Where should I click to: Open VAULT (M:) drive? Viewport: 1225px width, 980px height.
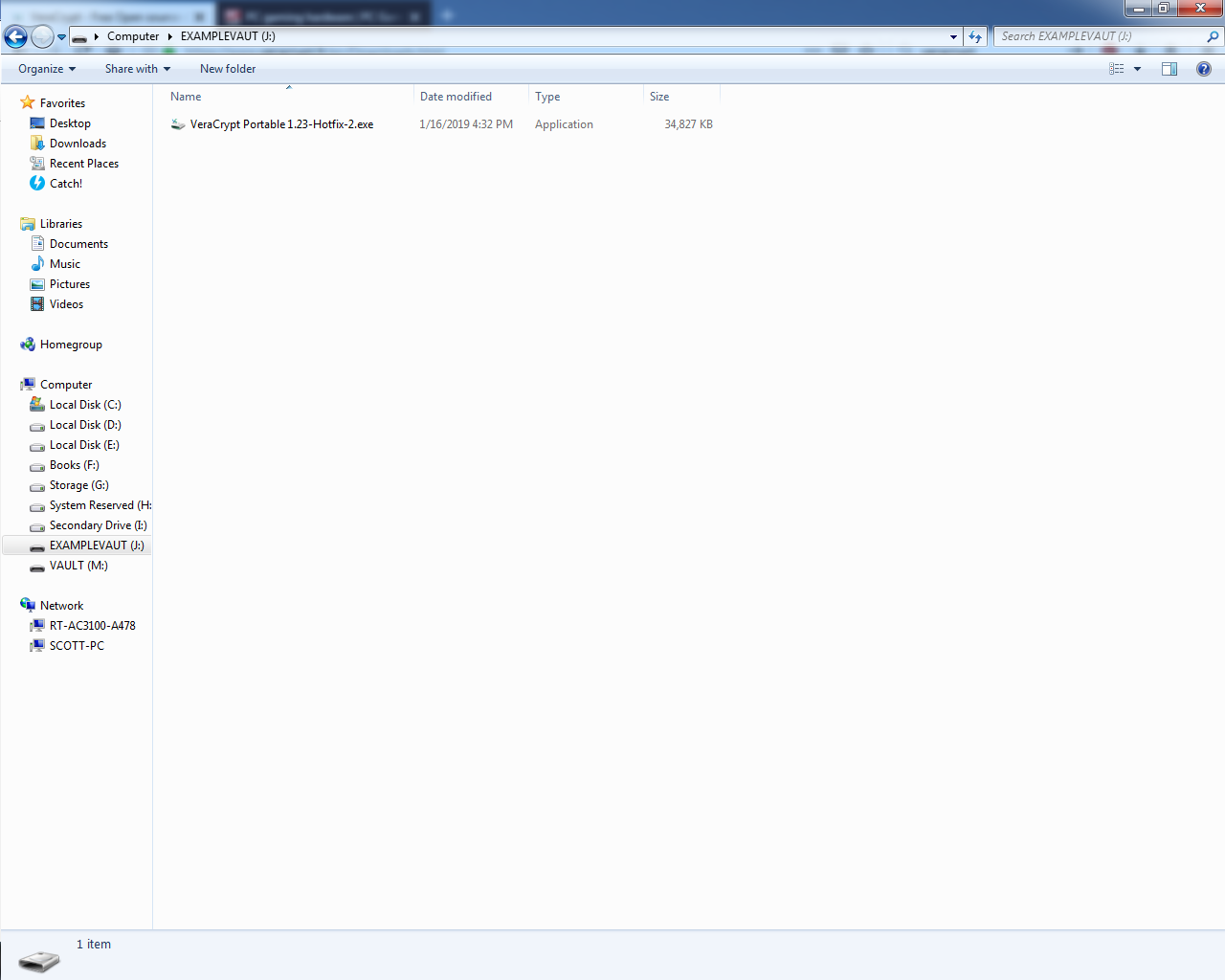pyautogui.click(x=78, y=566)
